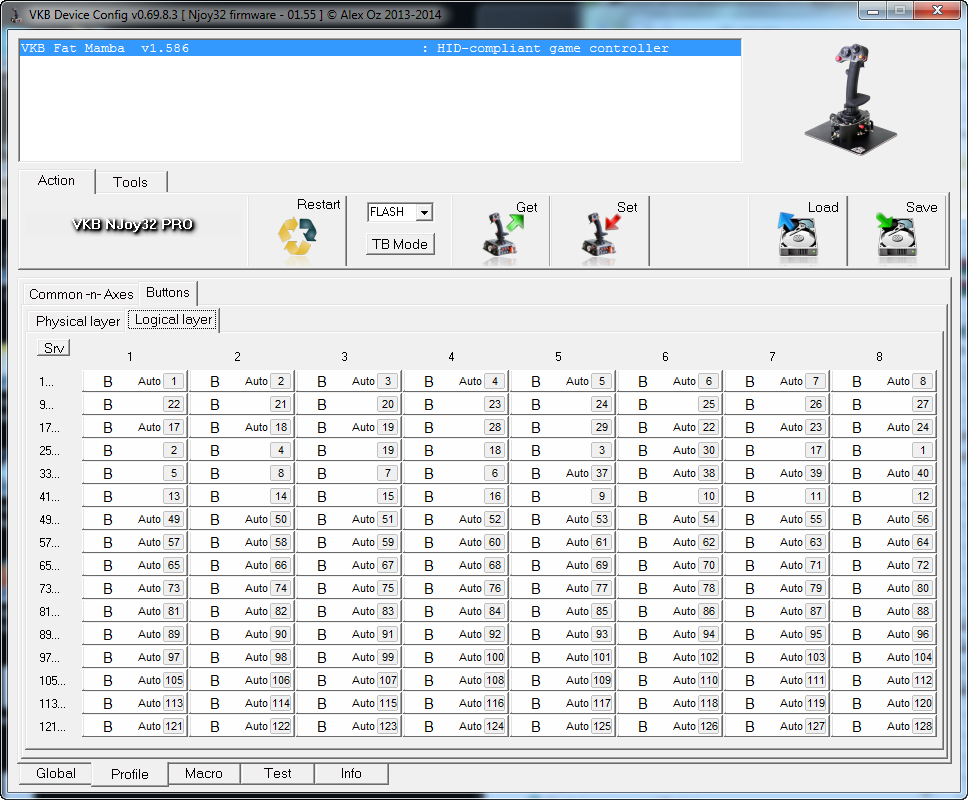This screenshot has width=968, height=800.
Task: Switch to the Physical layer tab
Action: pyautogui.click(x=78, y=322)
